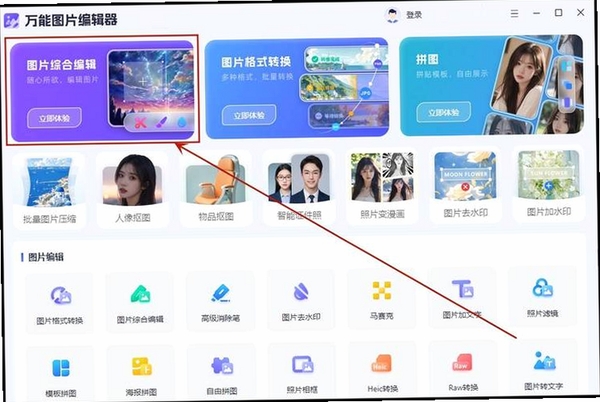Close the 万能图片编辑器 window
The width and height of the screenshot is (600, 402).
(x=580, y=12)
